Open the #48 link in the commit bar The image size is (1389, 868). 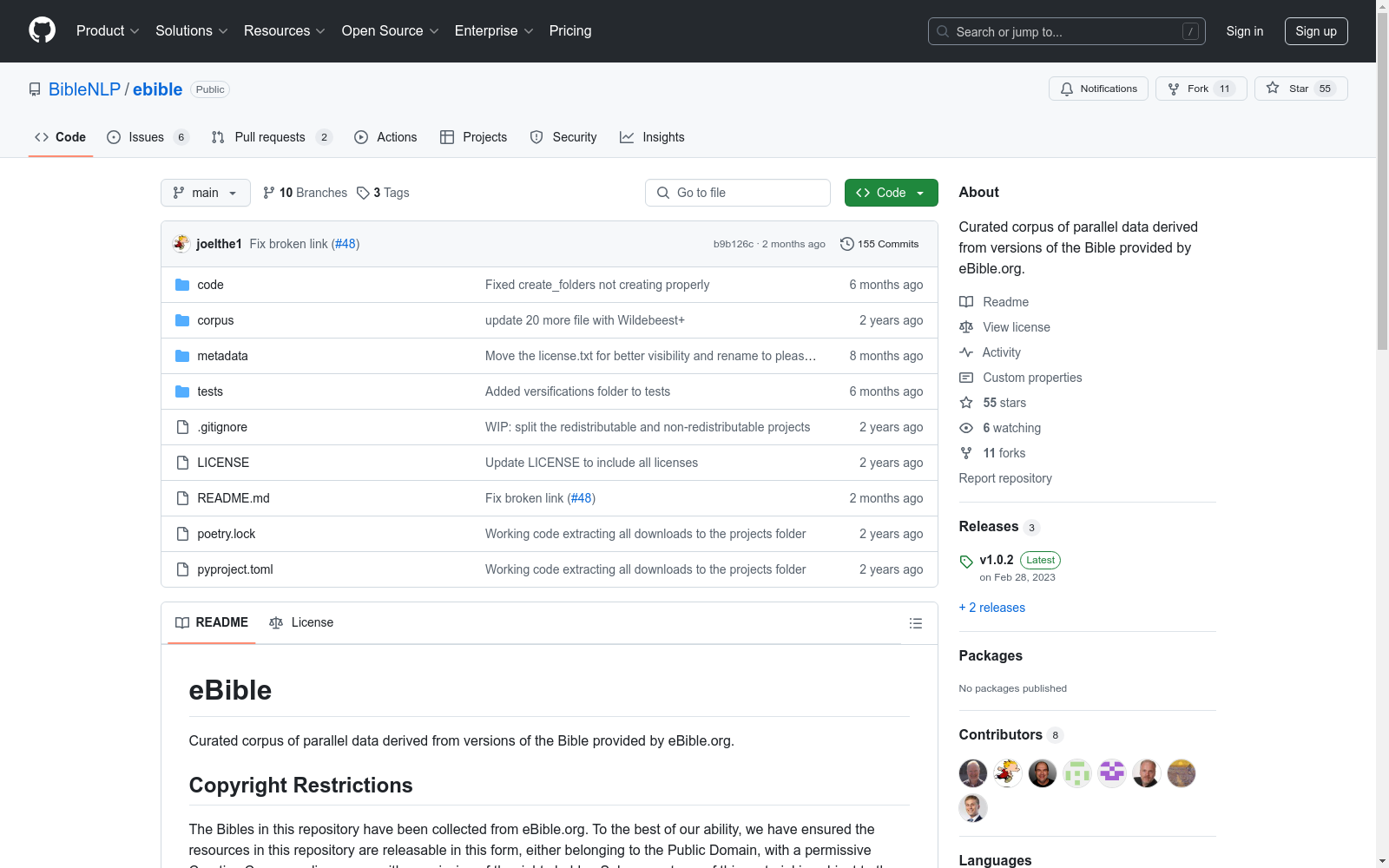pyautogui.click(x=346, y=244)
